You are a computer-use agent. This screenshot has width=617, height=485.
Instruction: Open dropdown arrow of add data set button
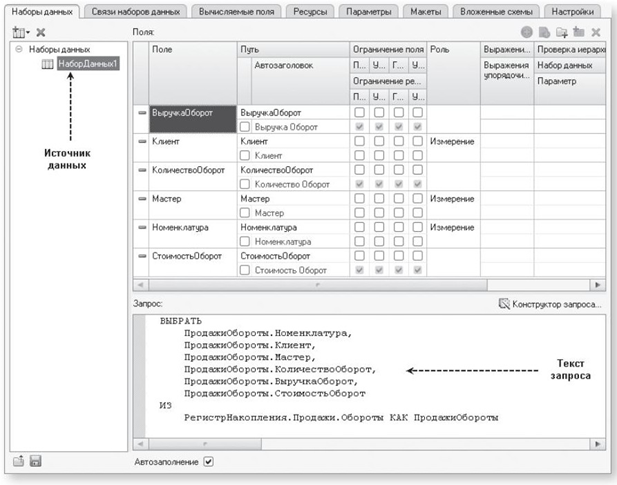tap(28, 33)
